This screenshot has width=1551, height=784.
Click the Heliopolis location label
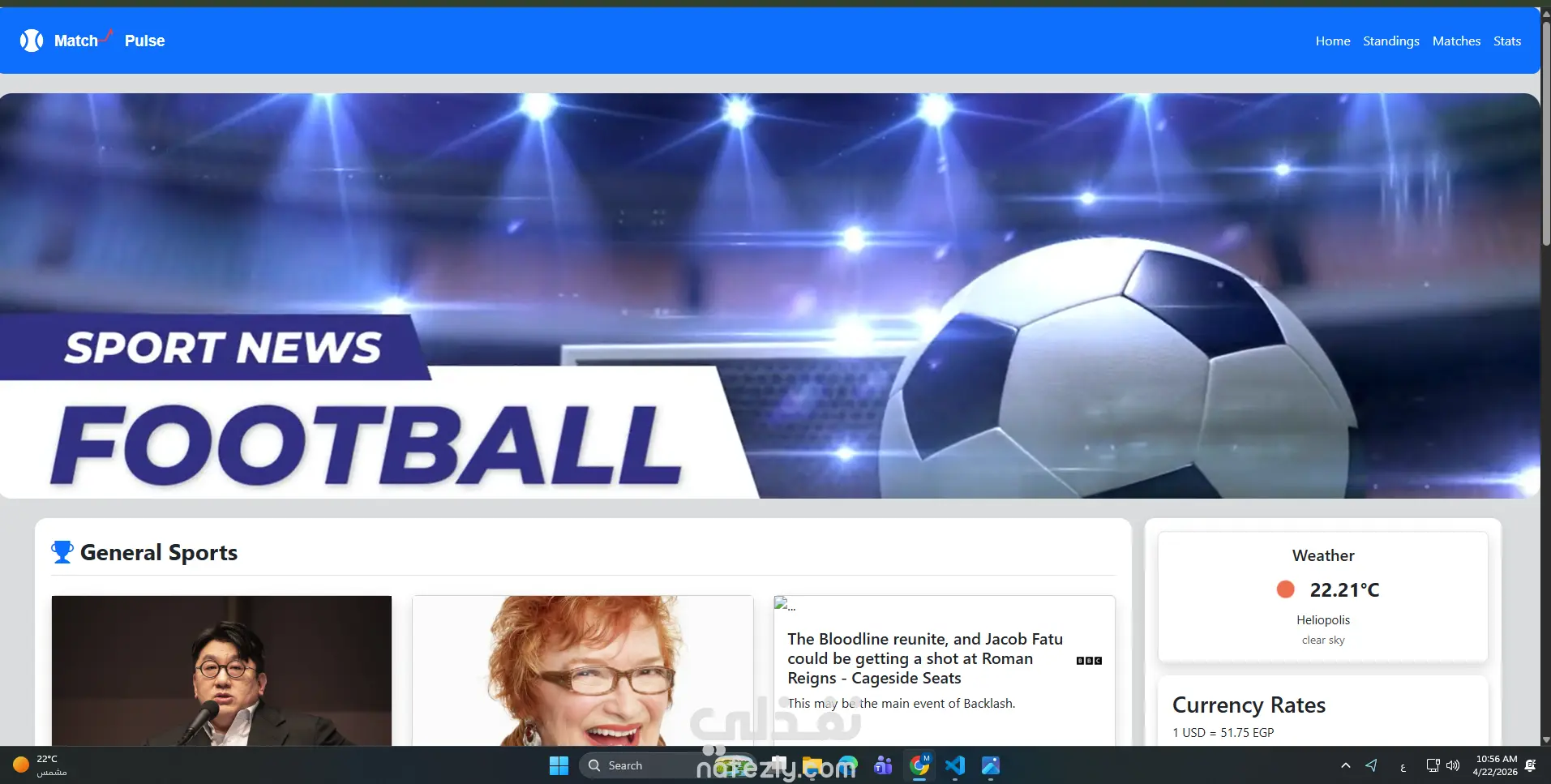pos(1323,620)
